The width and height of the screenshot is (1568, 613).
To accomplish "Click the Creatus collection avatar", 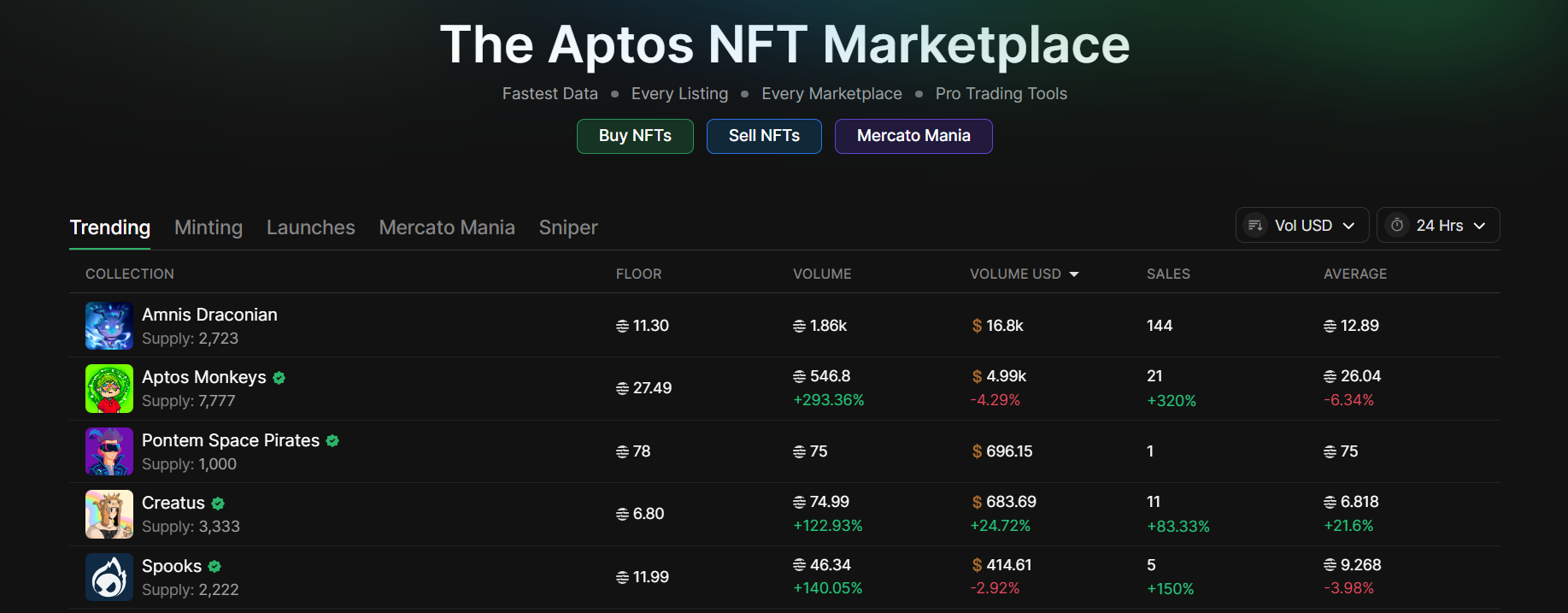I will click(109, 514).
